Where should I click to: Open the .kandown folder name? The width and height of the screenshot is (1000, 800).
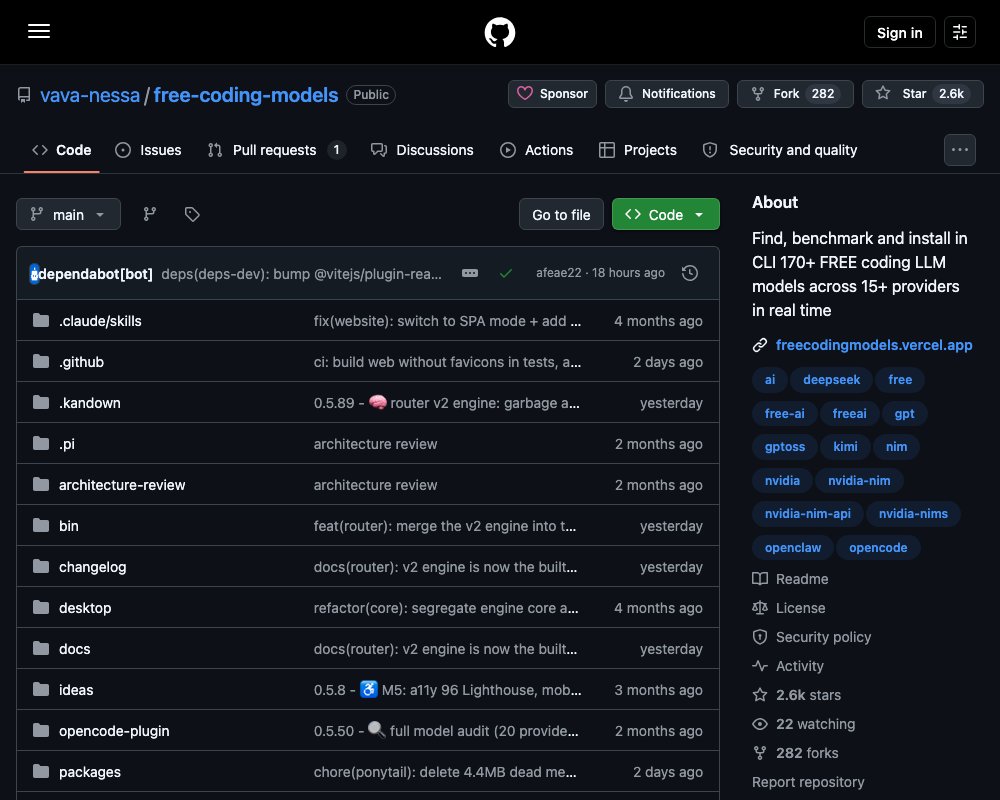[x=89, y=403]
